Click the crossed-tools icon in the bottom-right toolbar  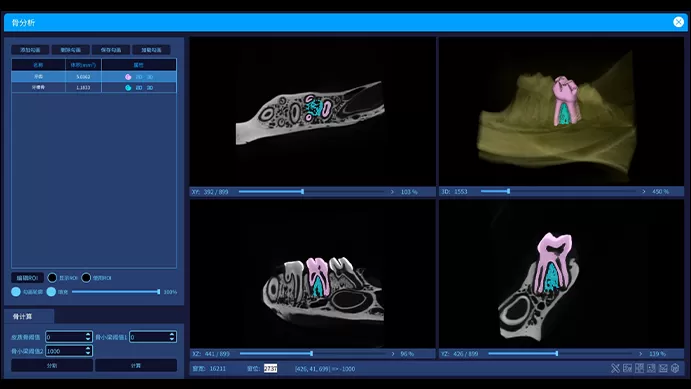(615, 368)
